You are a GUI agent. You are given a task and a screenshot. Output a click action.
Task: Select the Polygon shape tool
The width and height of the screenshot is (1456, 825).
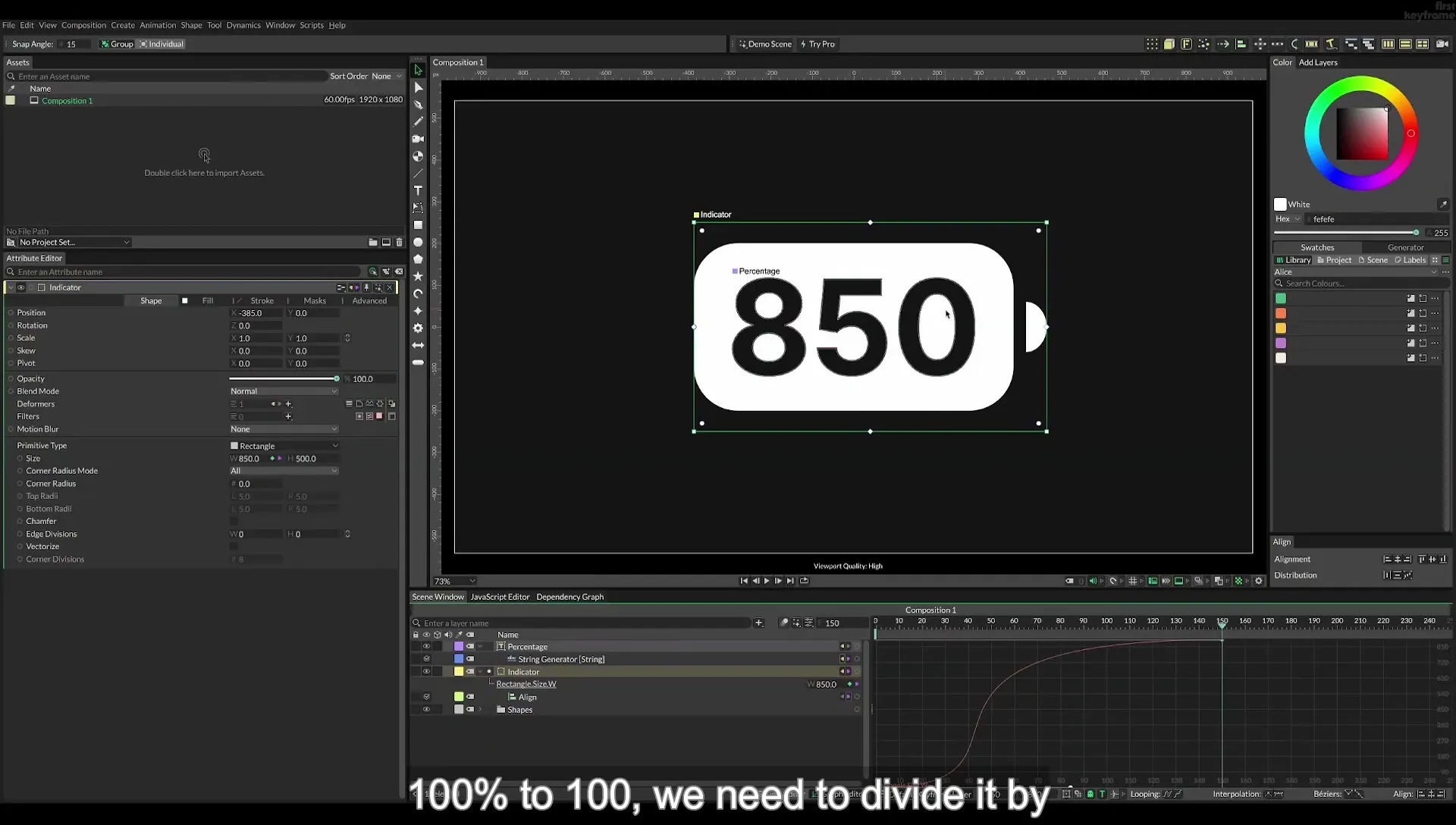[418, 259]
